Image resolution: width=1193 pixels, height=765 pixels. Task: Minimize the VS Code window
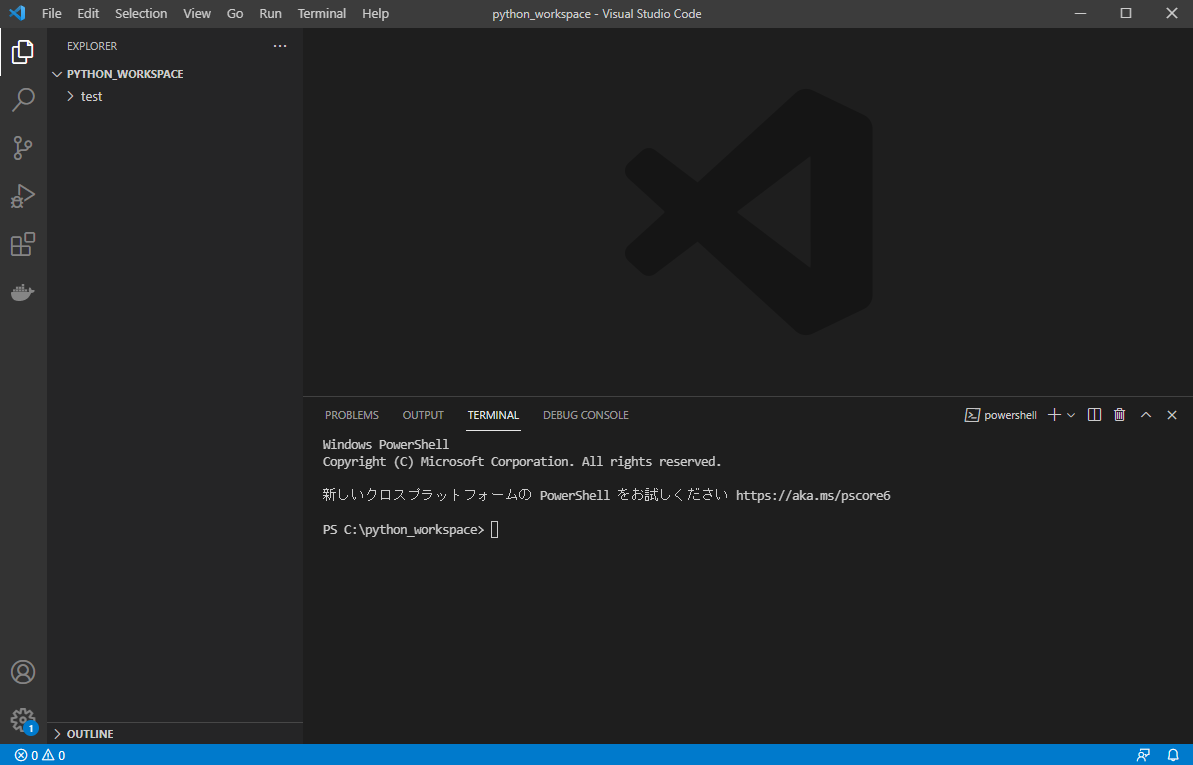coord(1080,14)
